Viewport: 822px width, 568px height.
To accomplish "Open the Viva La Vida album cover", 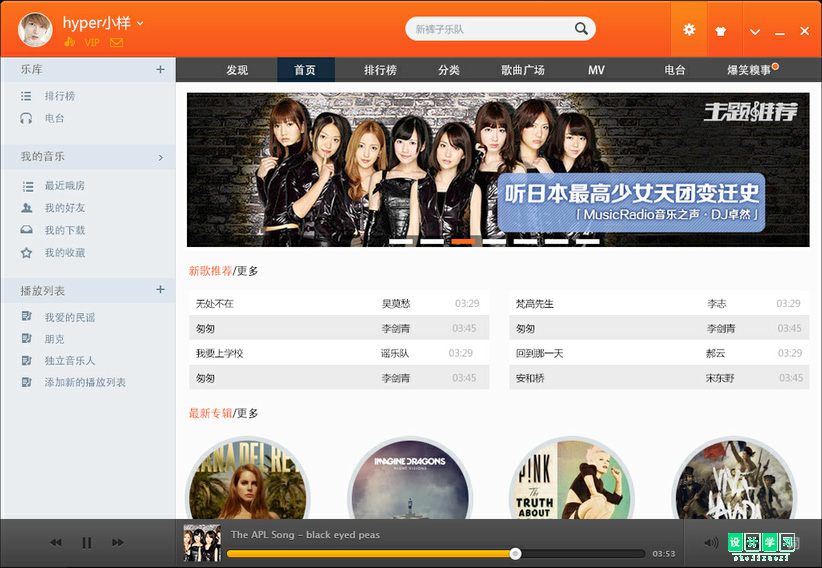I will (x=734, y=478).
